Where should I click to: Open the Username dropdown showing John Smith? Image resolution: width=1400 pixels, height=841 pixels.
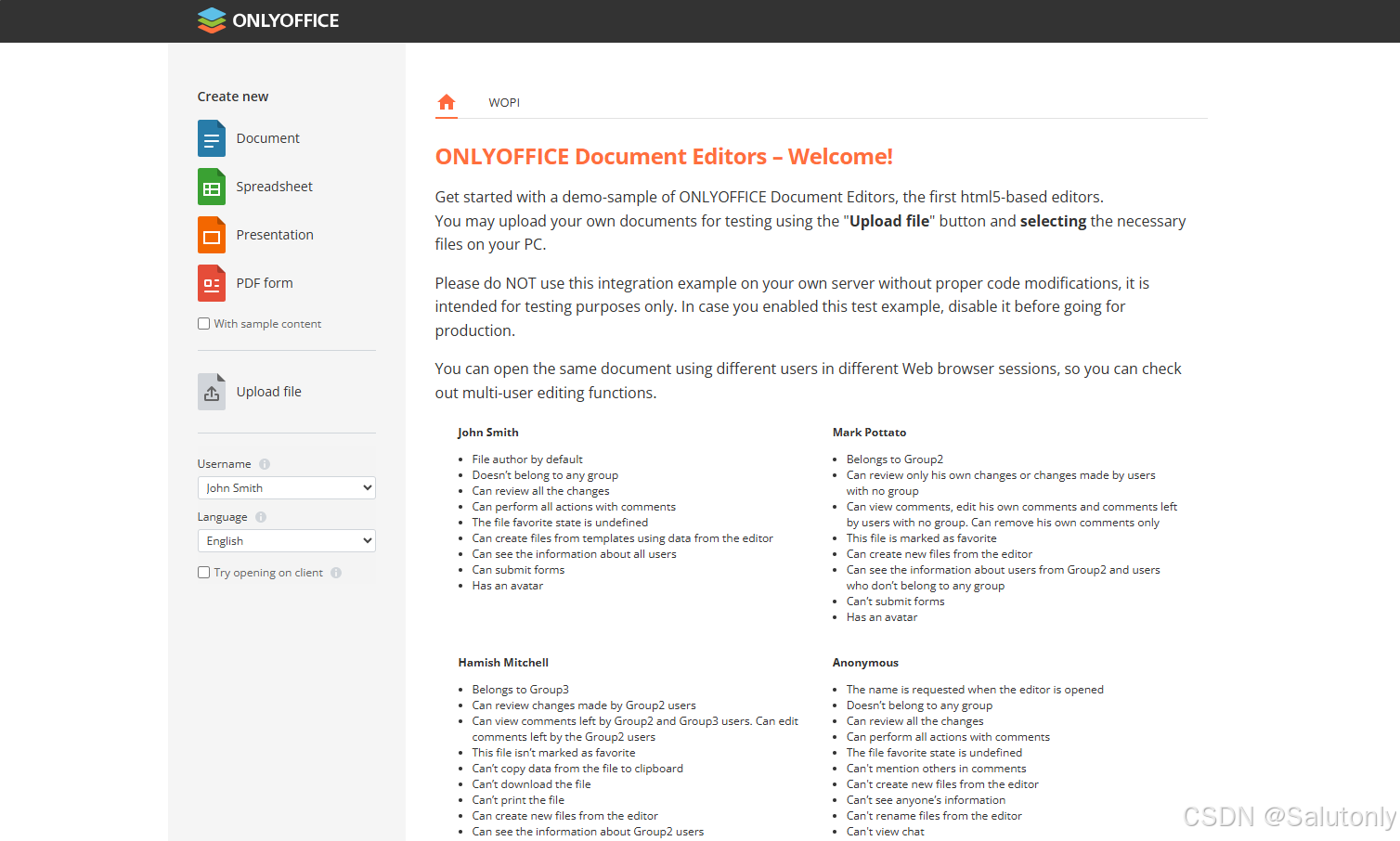(287, 488)
